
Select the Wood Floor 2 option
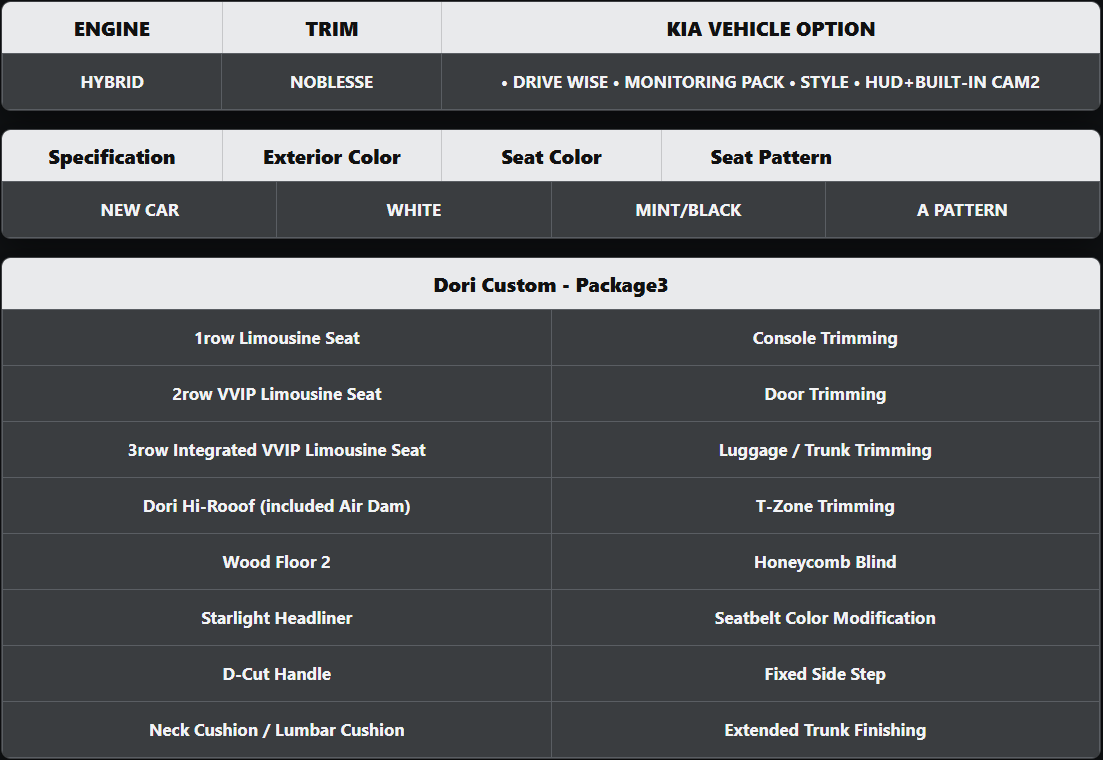(277, 562)
